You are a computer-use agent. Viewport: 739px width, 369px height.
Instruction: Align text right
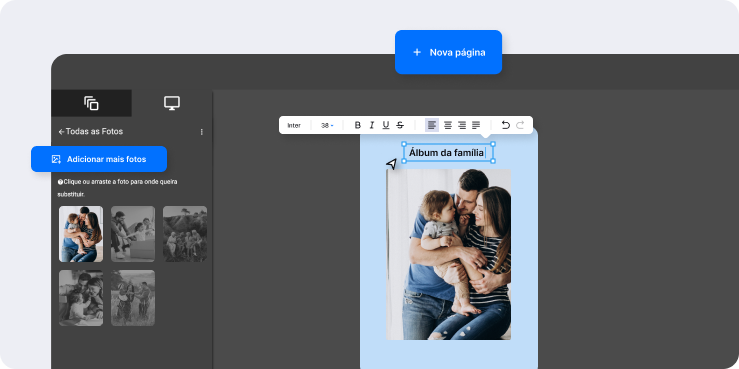pyautogui.click(x=462, y=125)
